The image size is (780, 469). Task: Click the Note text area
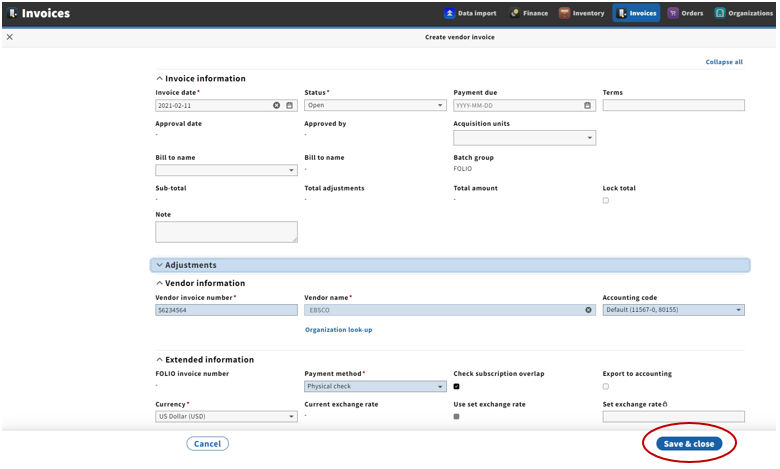[226, 232]
